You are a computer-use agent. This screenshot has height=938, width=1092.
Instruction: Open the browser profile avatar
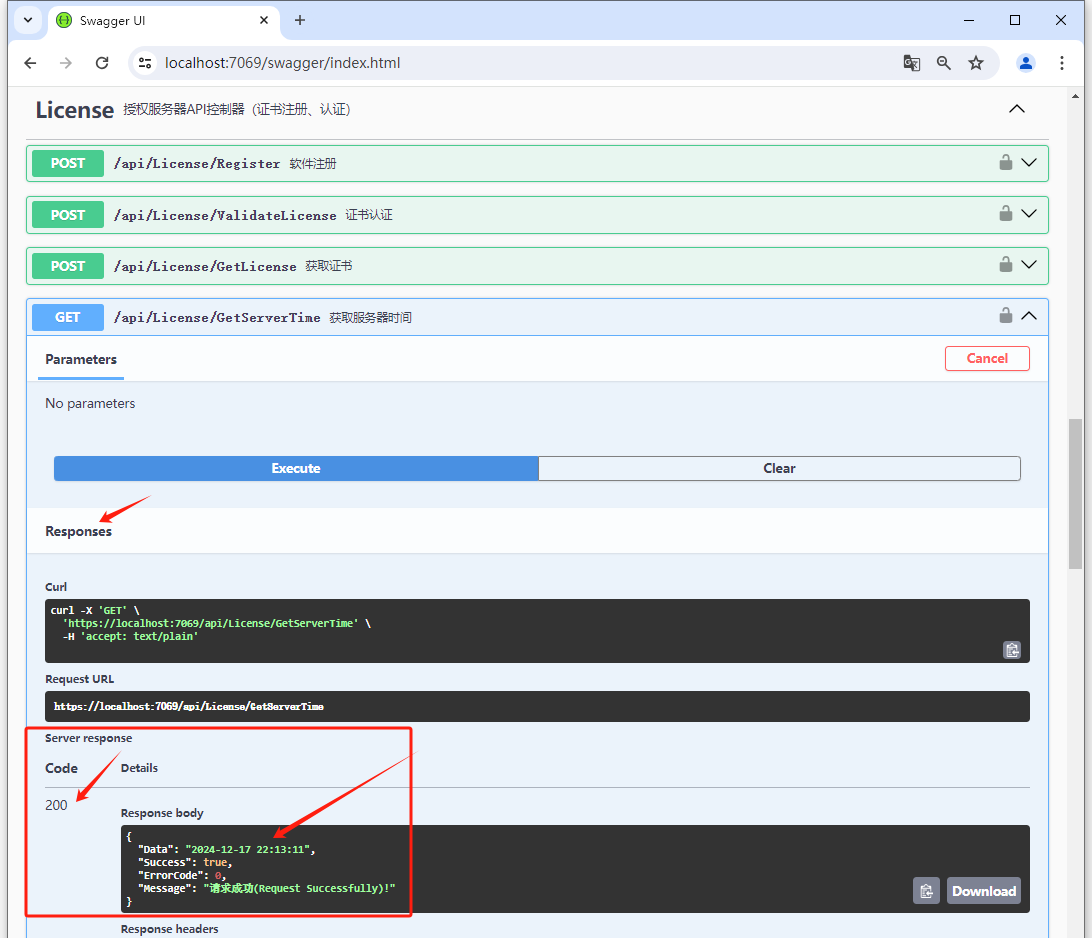(1025, 63)
